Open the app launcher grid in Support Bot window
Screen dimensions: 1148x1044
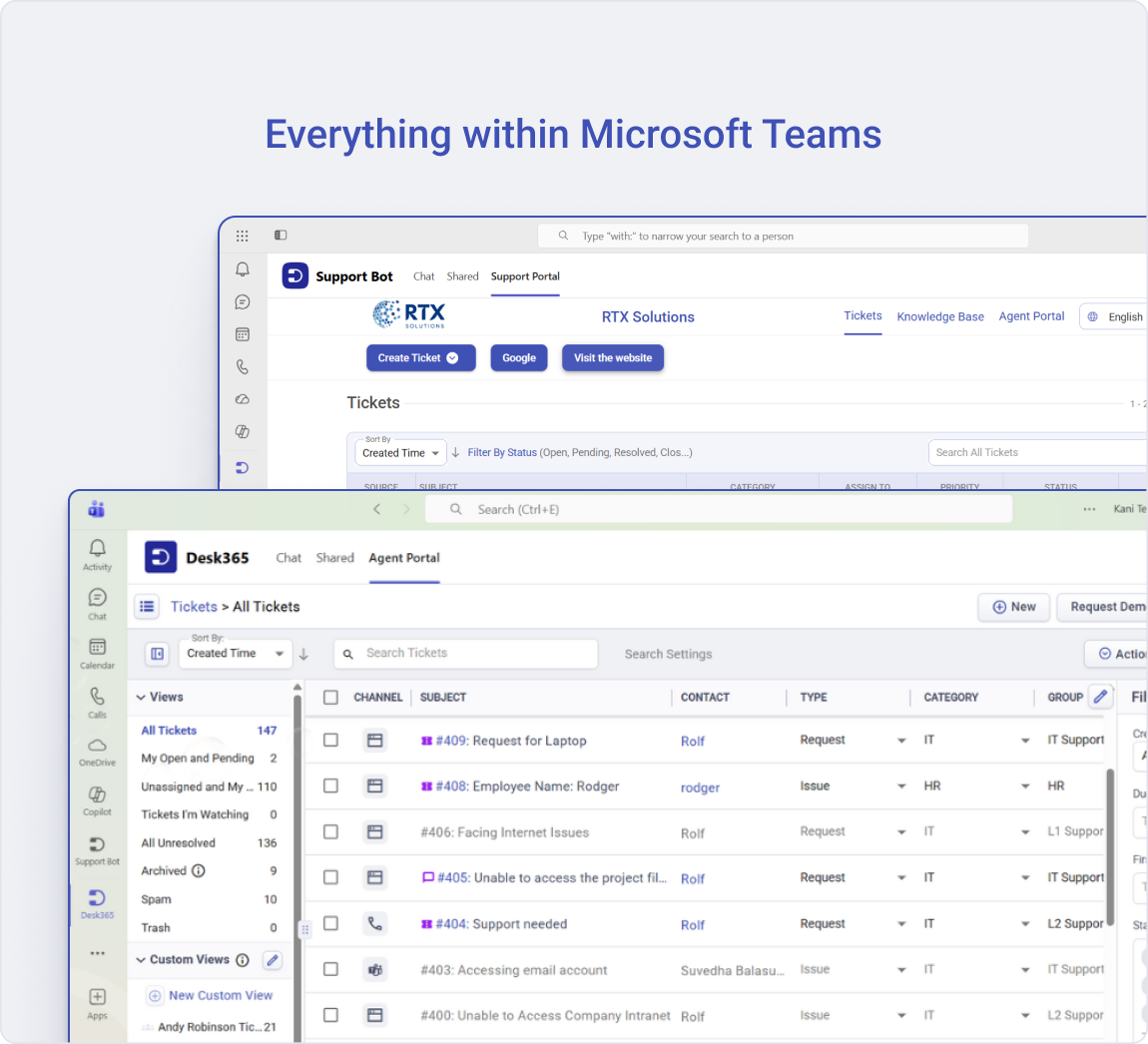click(x=243, y=236)
